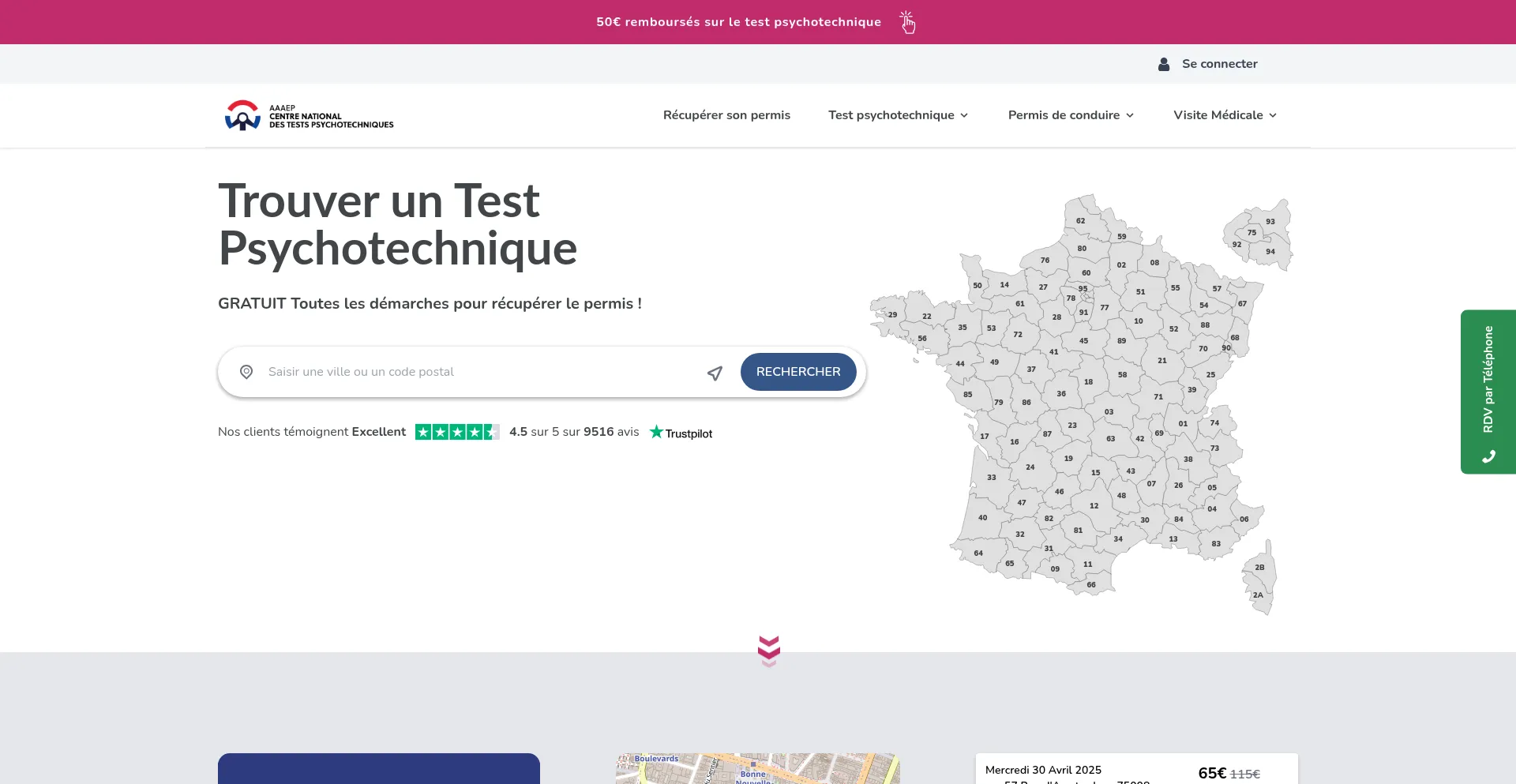Click the geolocation arrow icon
The height and width of the screenshot is (784, 1516).
[715, 373]
